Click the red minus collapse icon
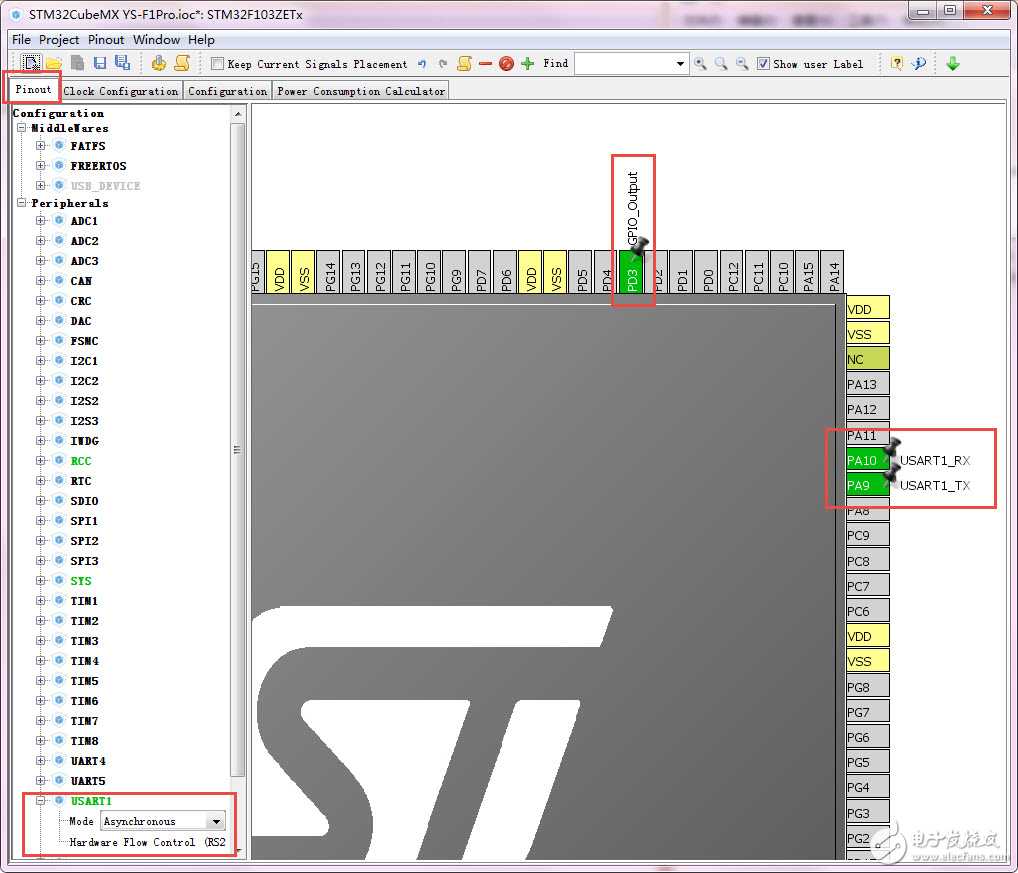The image size is (1018, 873). pyautogui.click(x=485, y=64)
